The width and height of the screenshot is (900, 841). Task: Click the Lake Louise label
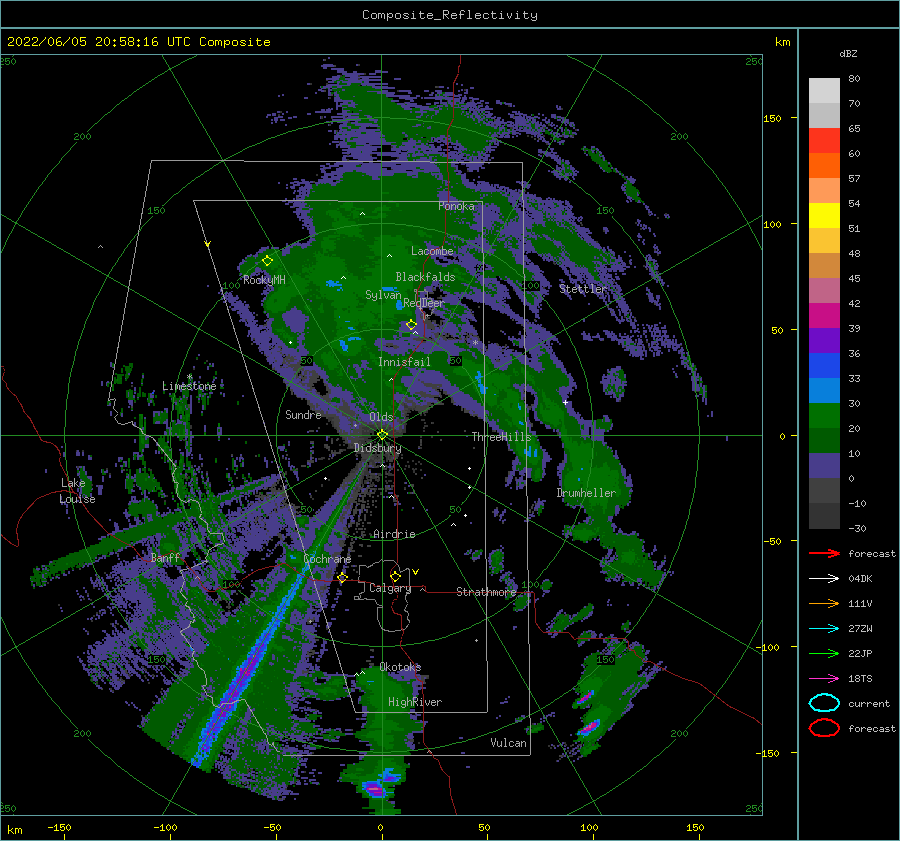[78, 491]
